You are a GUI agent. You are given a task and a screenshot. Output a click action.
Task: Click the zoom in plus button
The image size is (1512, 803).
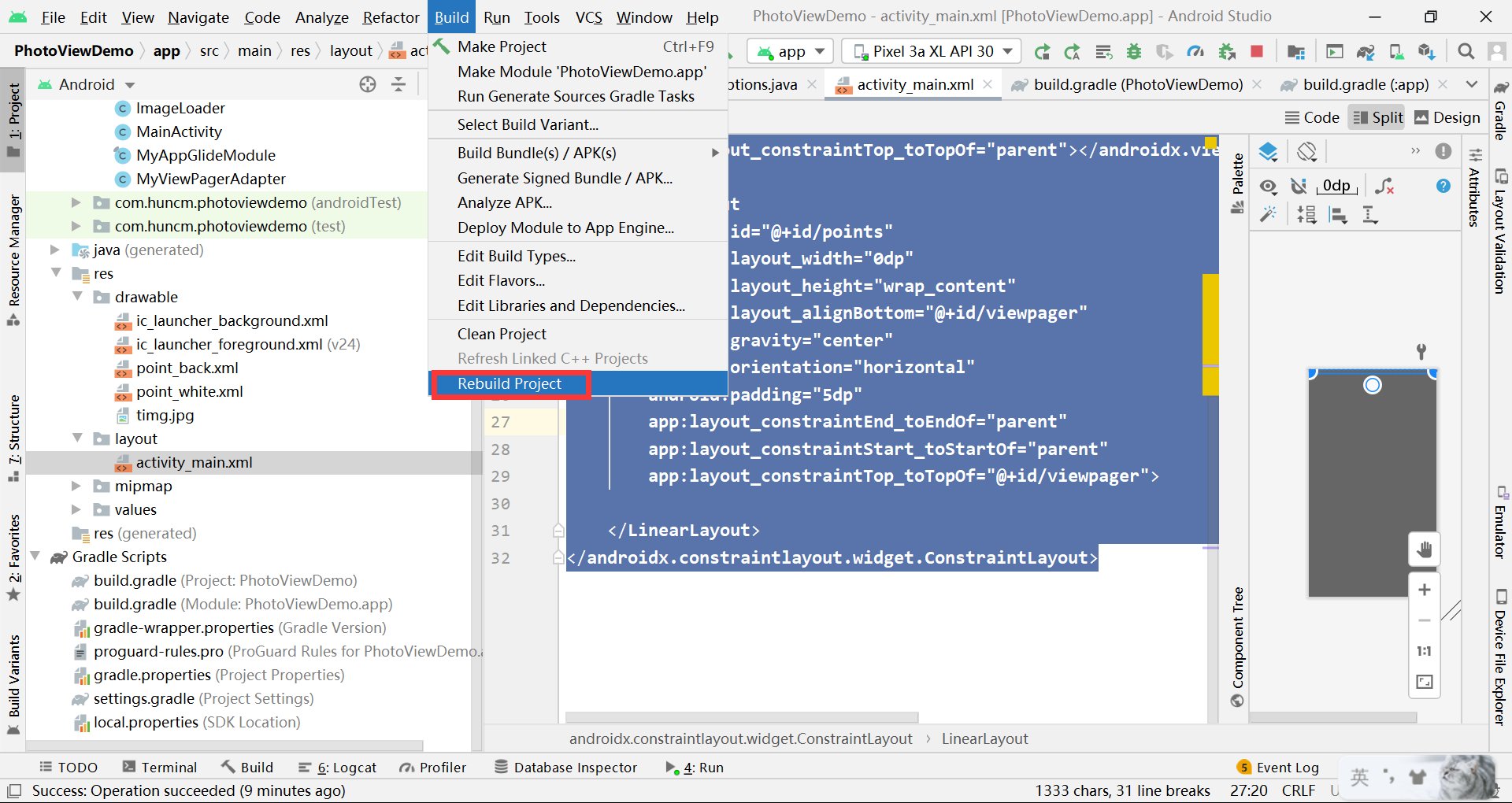pos(1425,590)
